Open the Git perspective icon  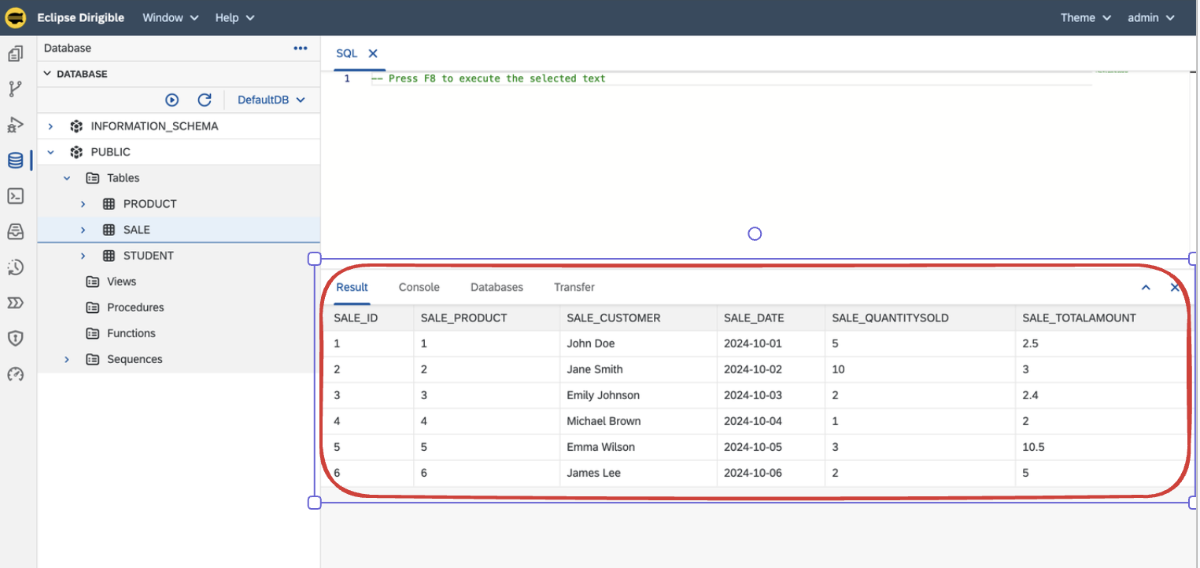click(15, 89)
